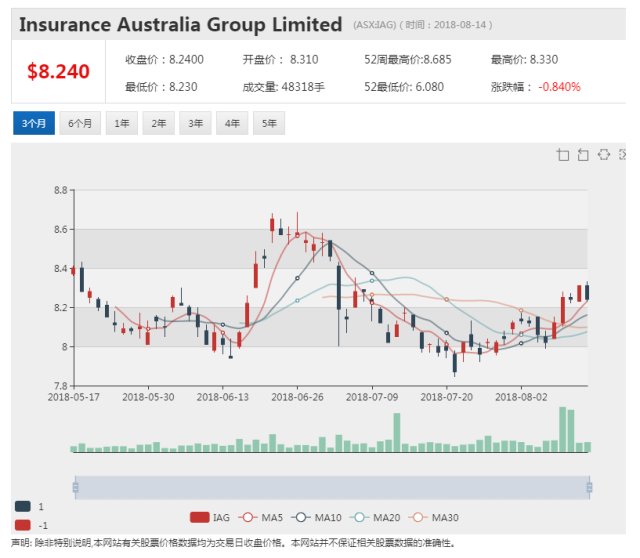Click the dark '1' visual map swatch
The image size is (640, 558).
(x=23, y=506)
